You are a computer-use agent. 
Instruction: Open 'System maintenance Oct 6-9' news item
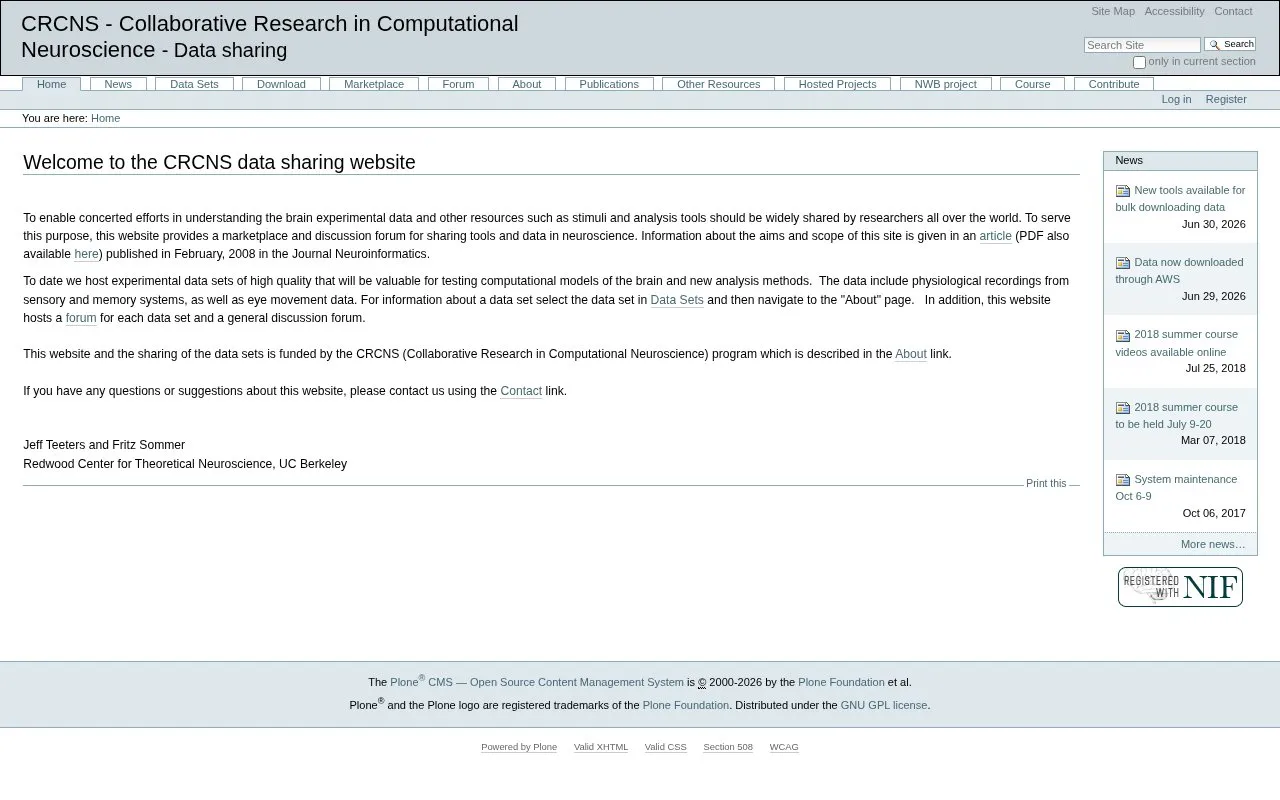(1176, 488)
